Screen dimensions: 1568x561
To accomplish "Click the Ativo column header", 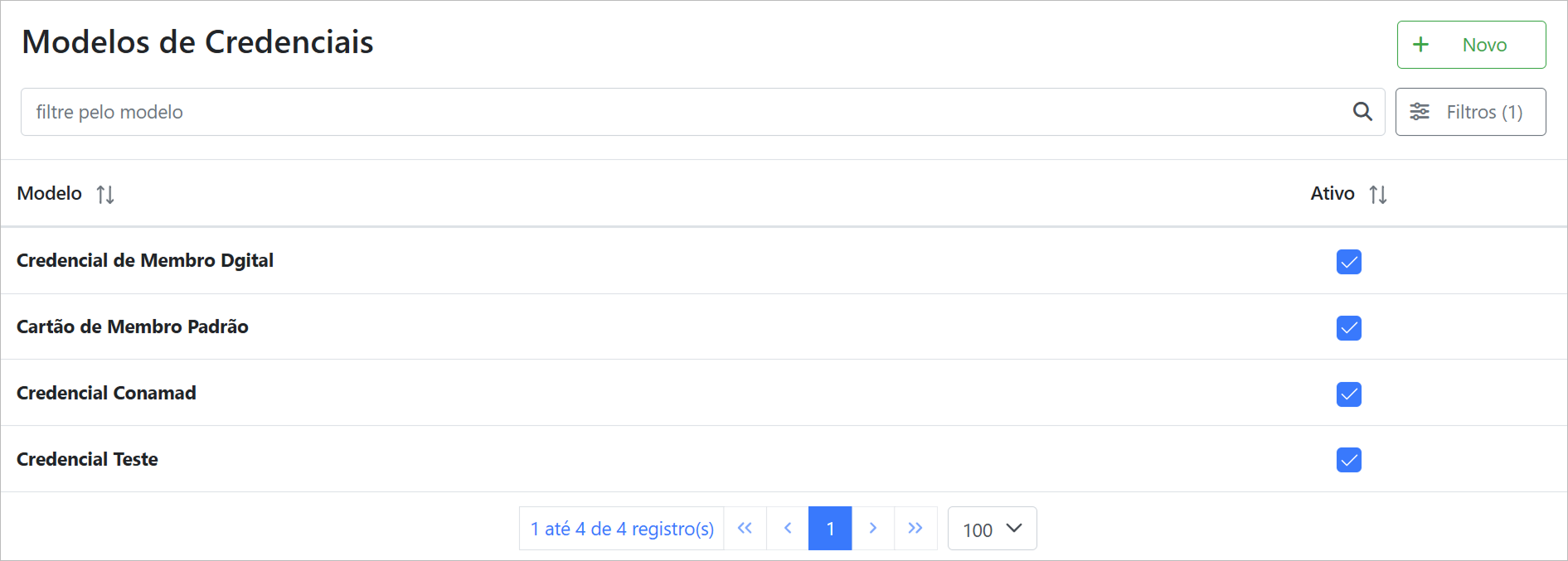I will (1332, 194).
